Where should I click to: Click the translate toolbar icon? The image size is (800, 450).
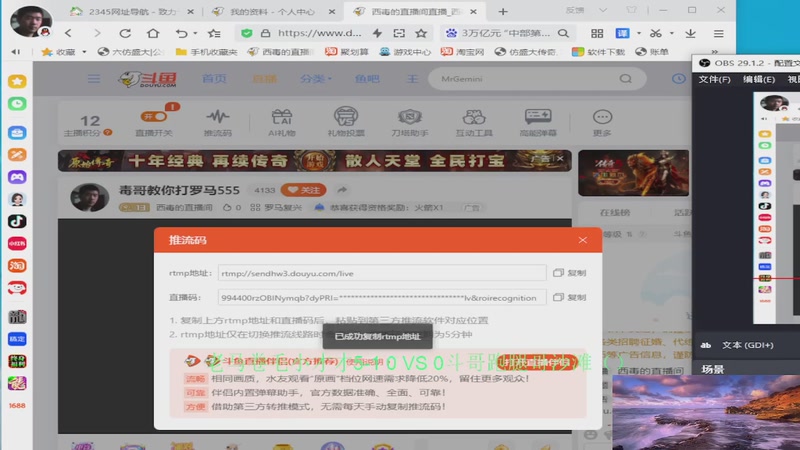622,33
